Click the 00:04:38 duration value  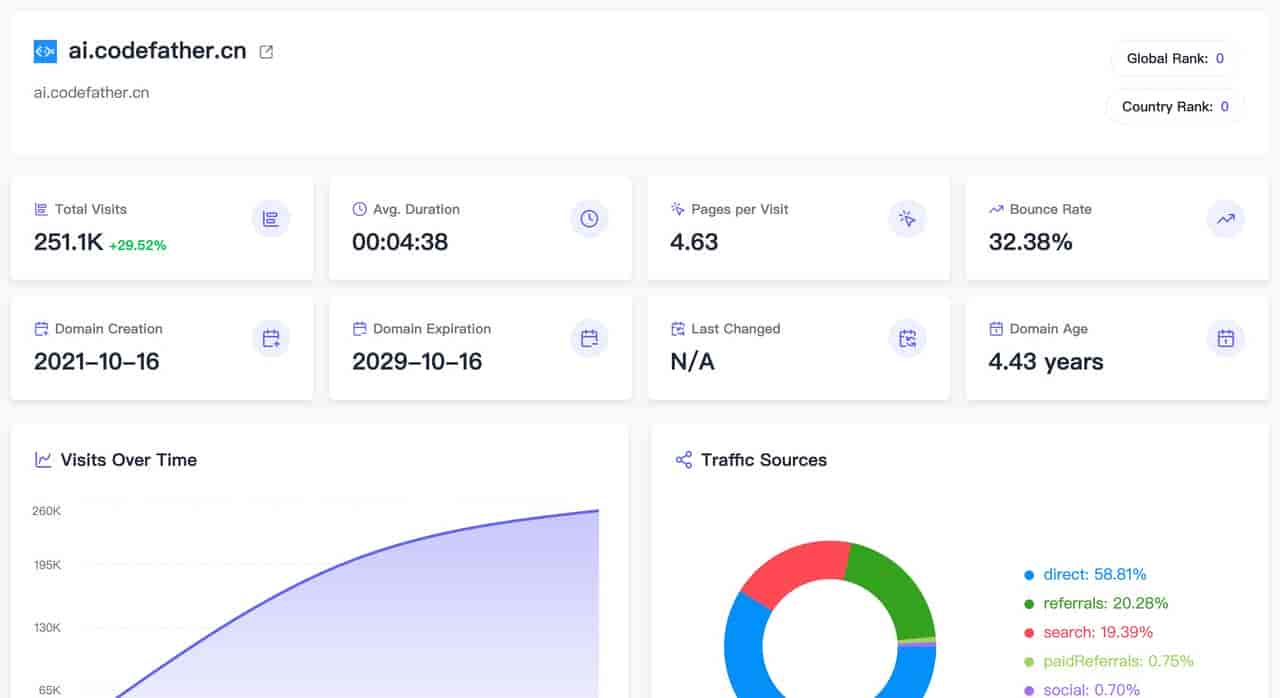click(400, 242)
